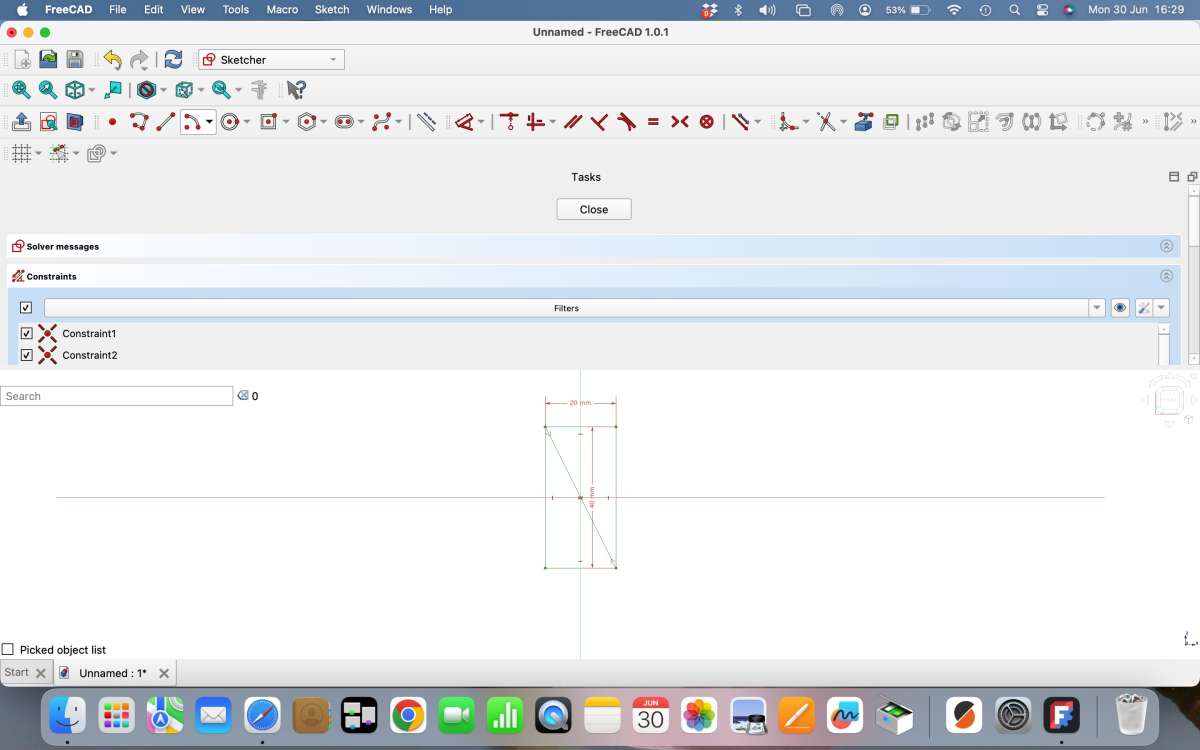This screenshot has height=750, width=1200.
Task: Open the grid settings dropdown
Action: (x=38, y=153)
